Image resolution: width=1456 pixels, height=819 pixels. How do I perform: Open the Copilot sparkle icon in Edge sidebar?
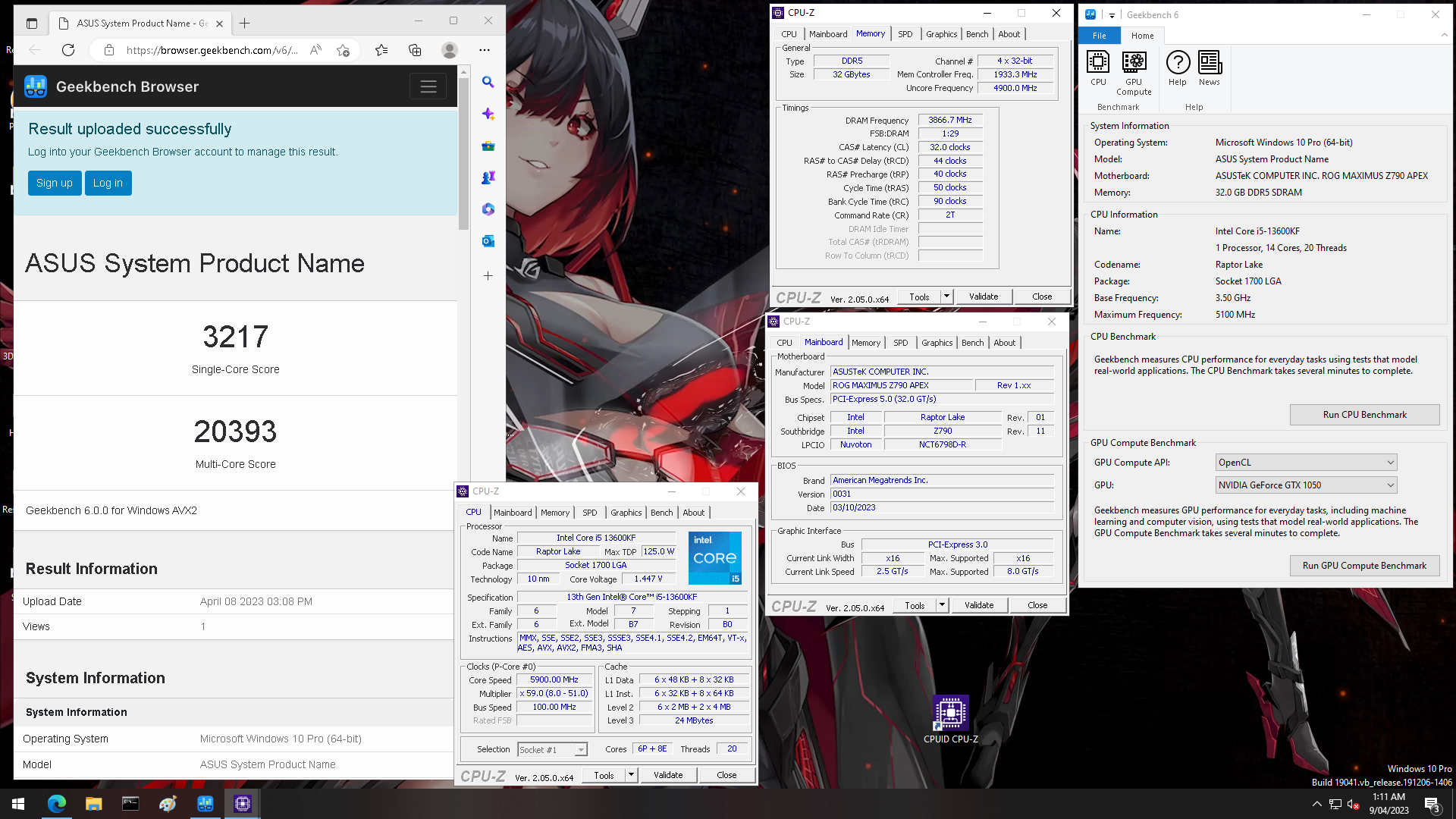(488, 114)
